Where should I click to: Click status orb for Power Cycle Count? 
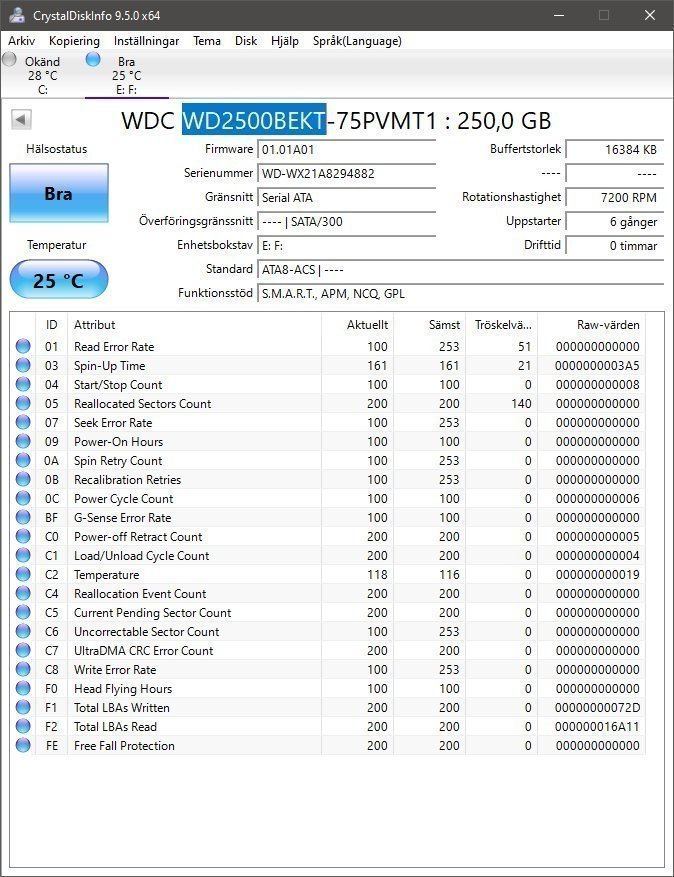click(x=23, y=498)
